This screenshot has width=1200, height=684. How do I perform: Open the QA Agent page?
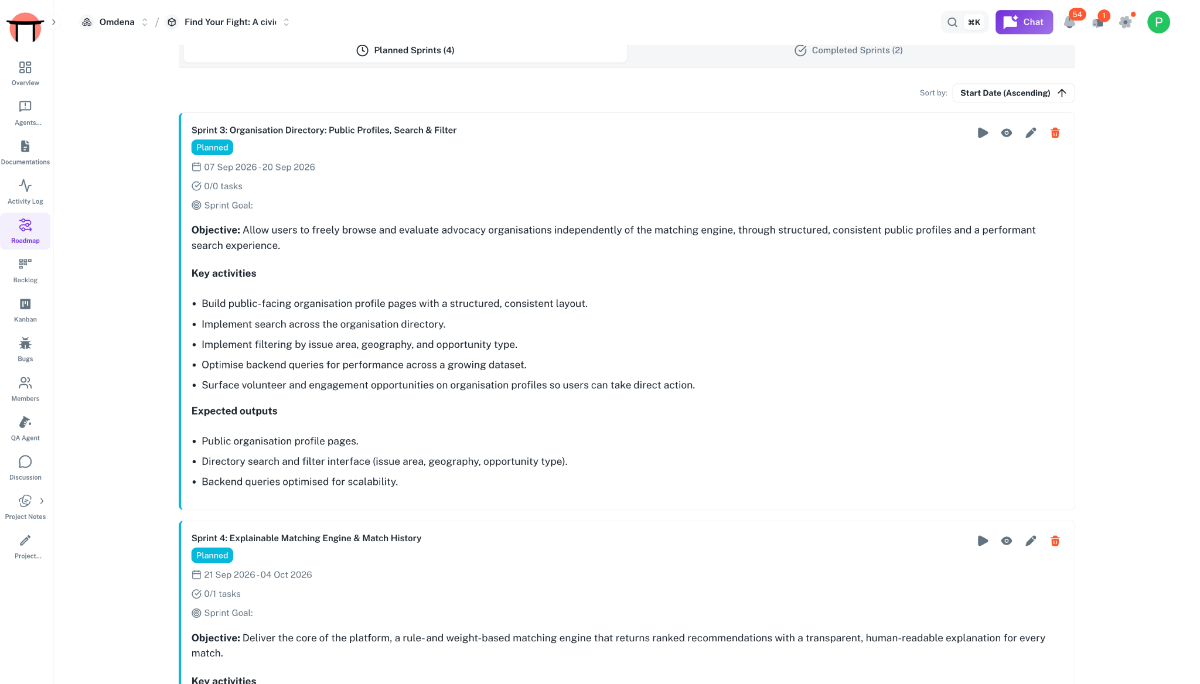[25, 428]
